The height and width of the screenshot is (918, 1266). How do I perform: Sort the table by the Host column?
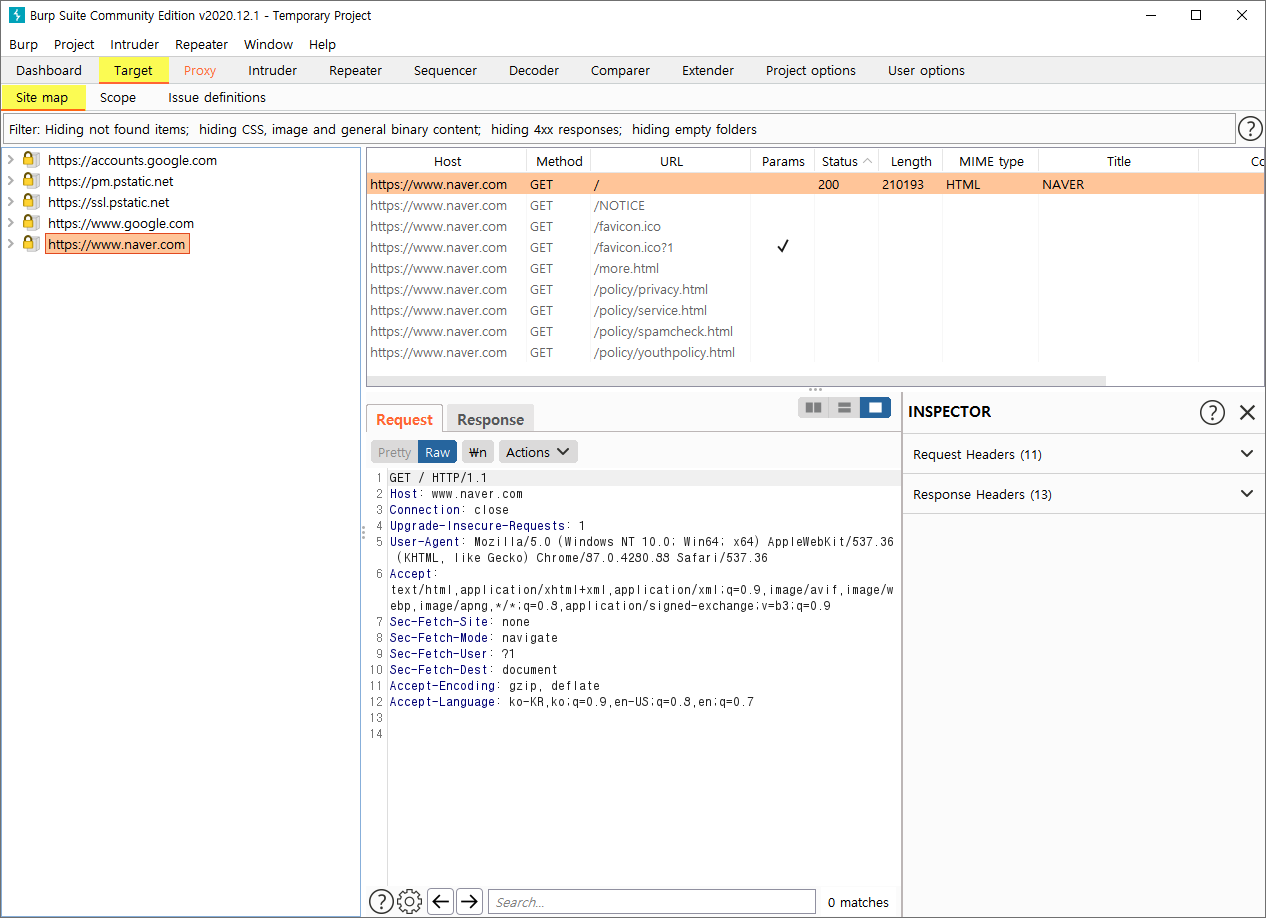(x=447, y=161)
